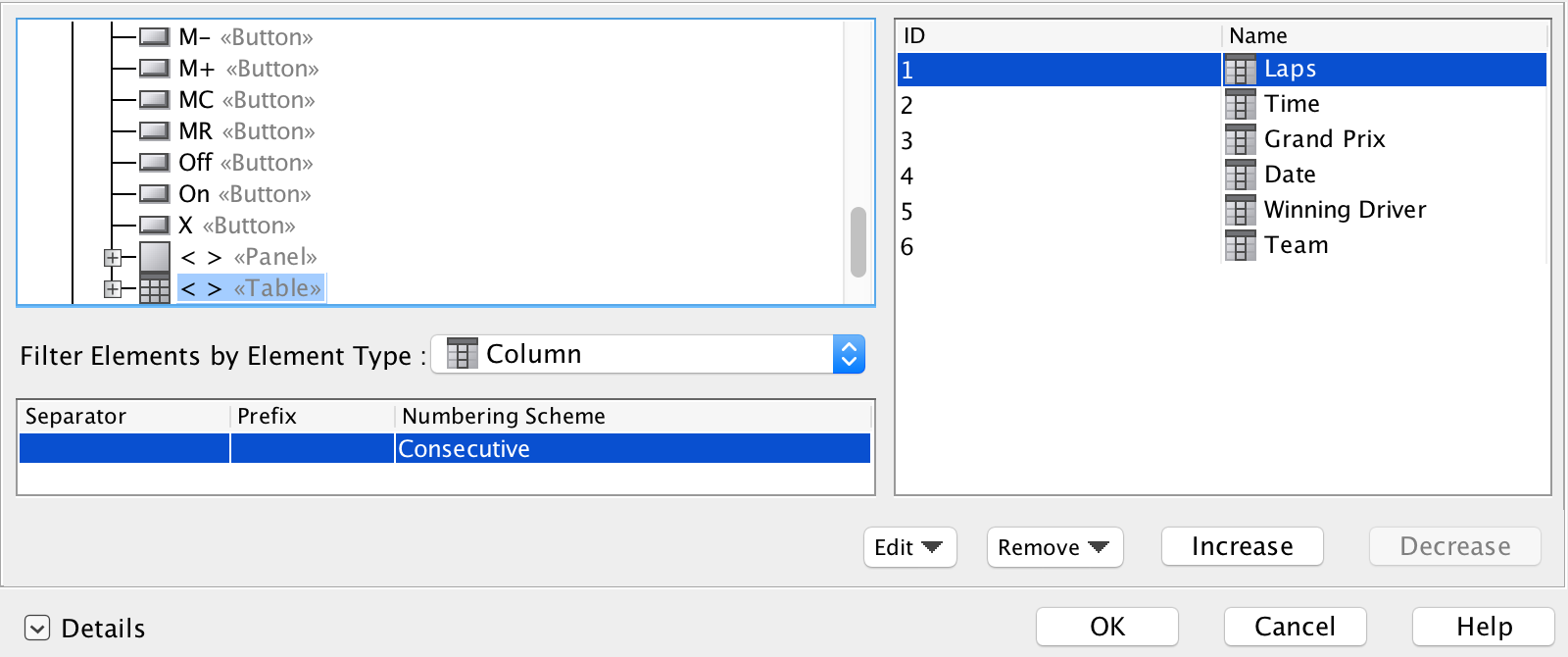Open the Element Type filter dropdown
This screenshot has height=657, width=1568.
point(848,354)
